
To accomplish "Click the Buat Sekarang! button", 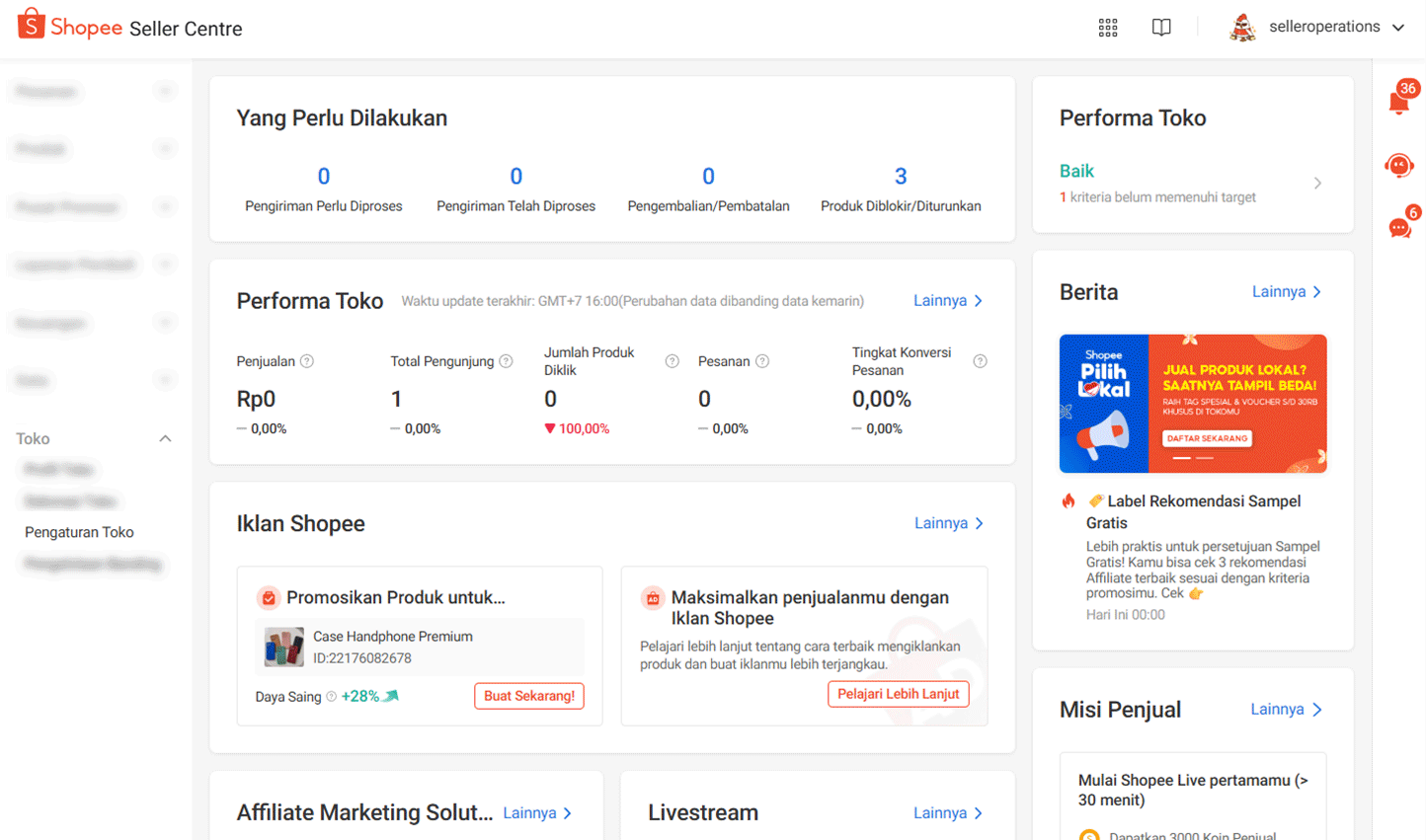I will (x=529, y=696).
